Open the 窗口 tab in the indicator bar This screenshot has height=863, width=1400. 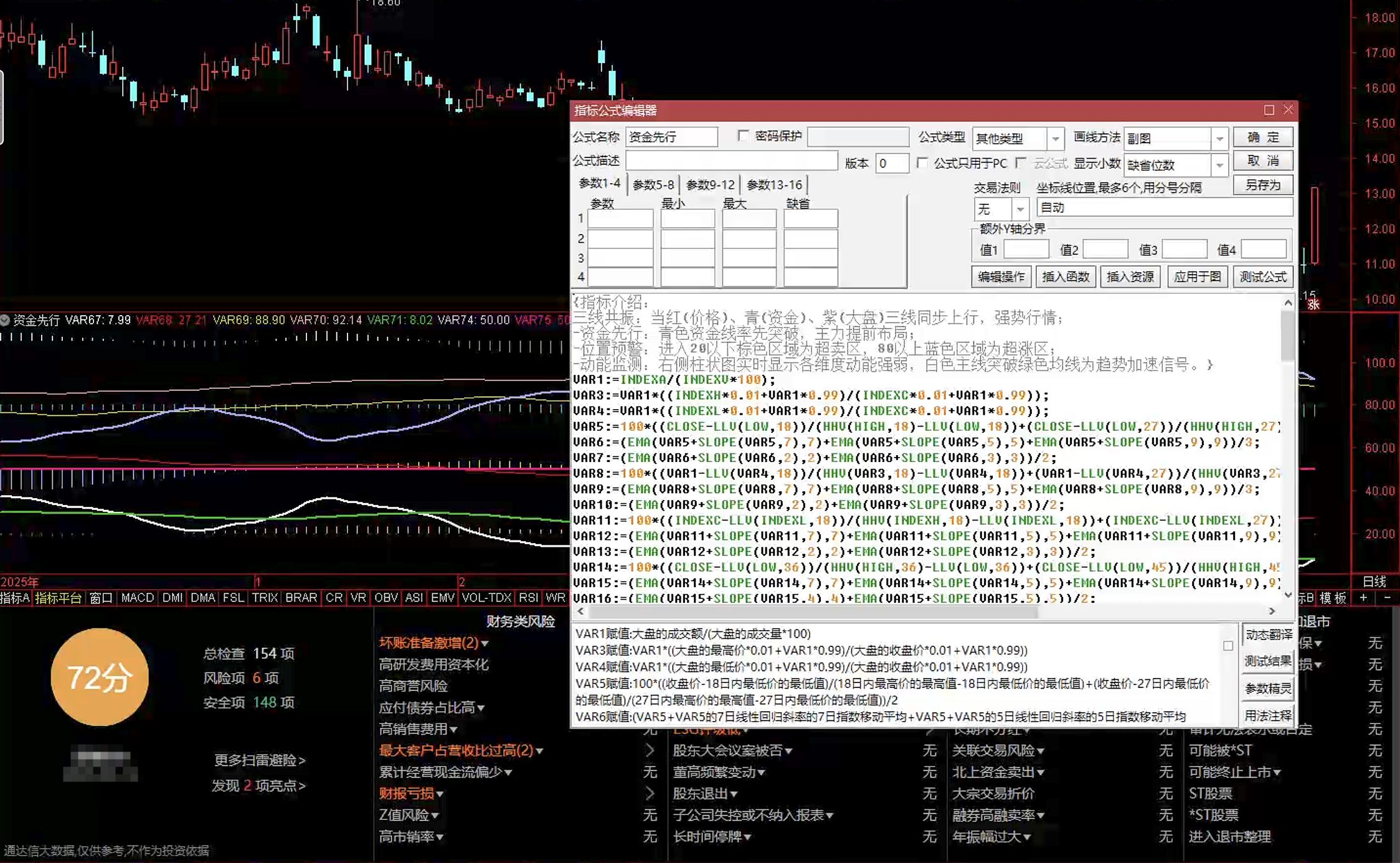[x=101, y=598]
